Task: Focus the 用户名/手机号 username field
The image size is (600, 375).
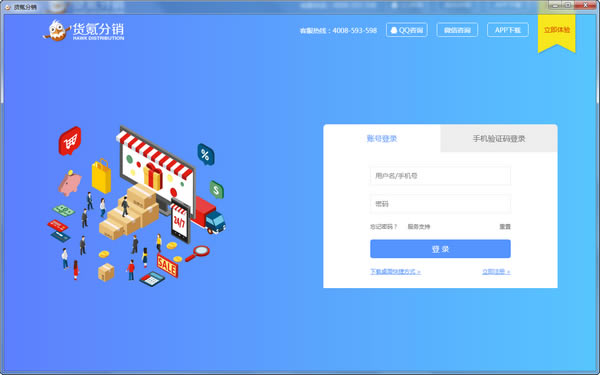Action: pyautogui.click(x=440, y=176)
